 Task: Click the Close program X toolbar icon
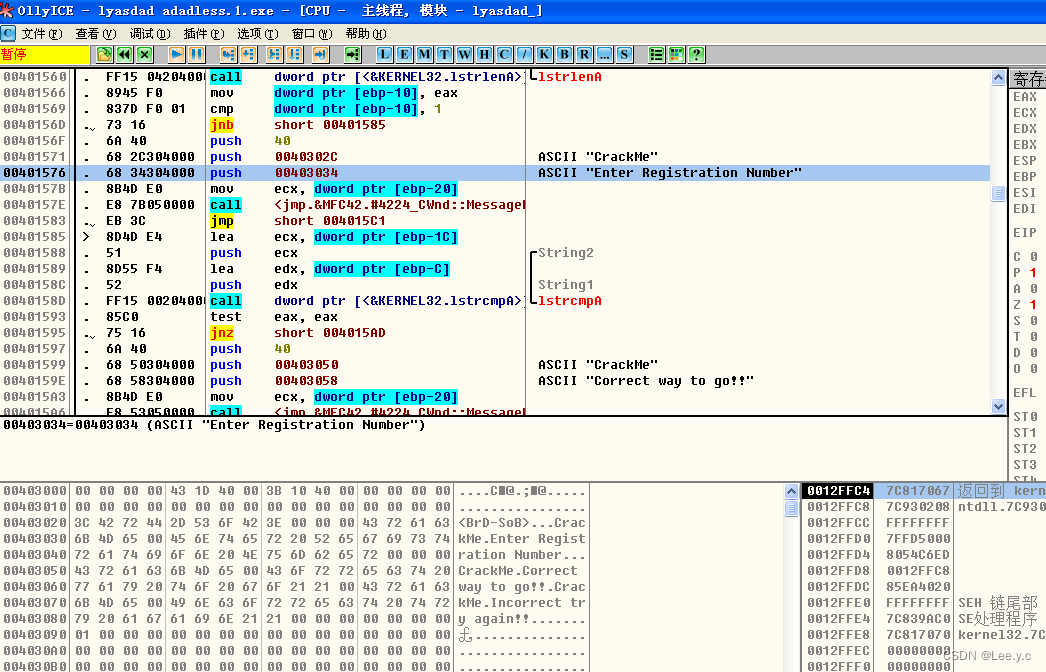pos(144,55)
